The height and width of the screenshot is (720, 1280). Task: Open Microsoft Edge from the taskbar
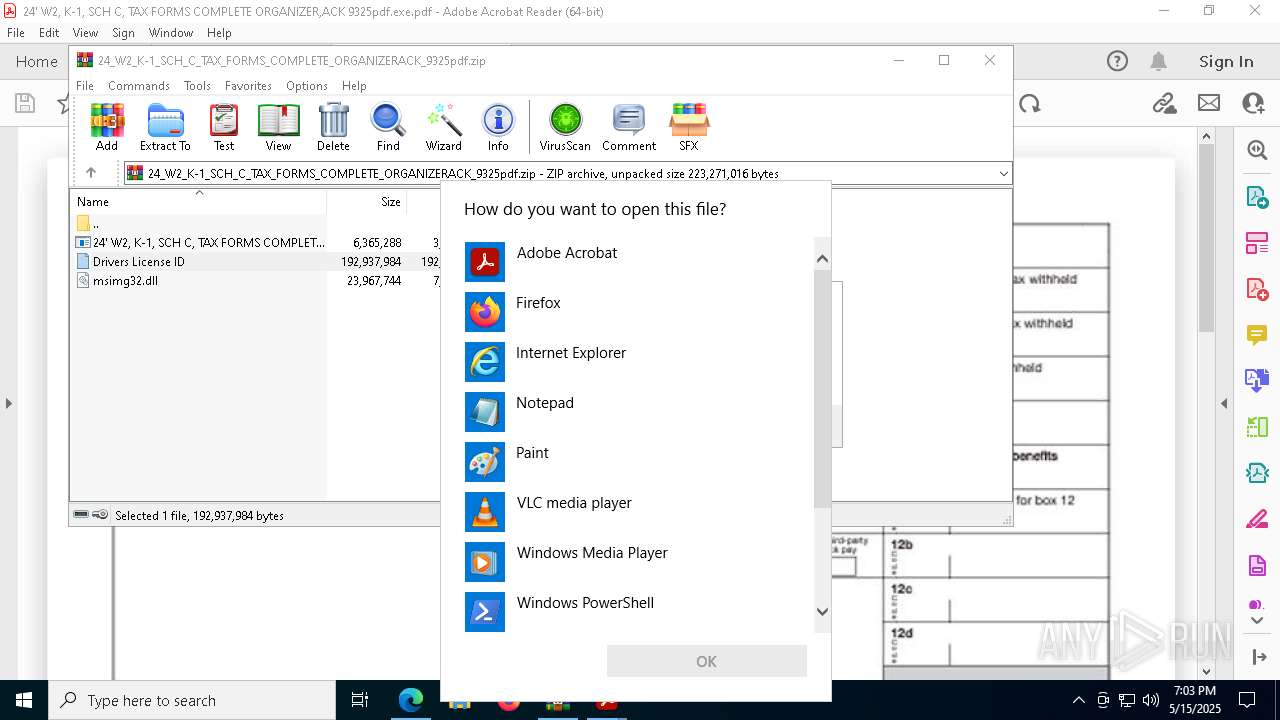pyautogui.click(x=411, y=700)
